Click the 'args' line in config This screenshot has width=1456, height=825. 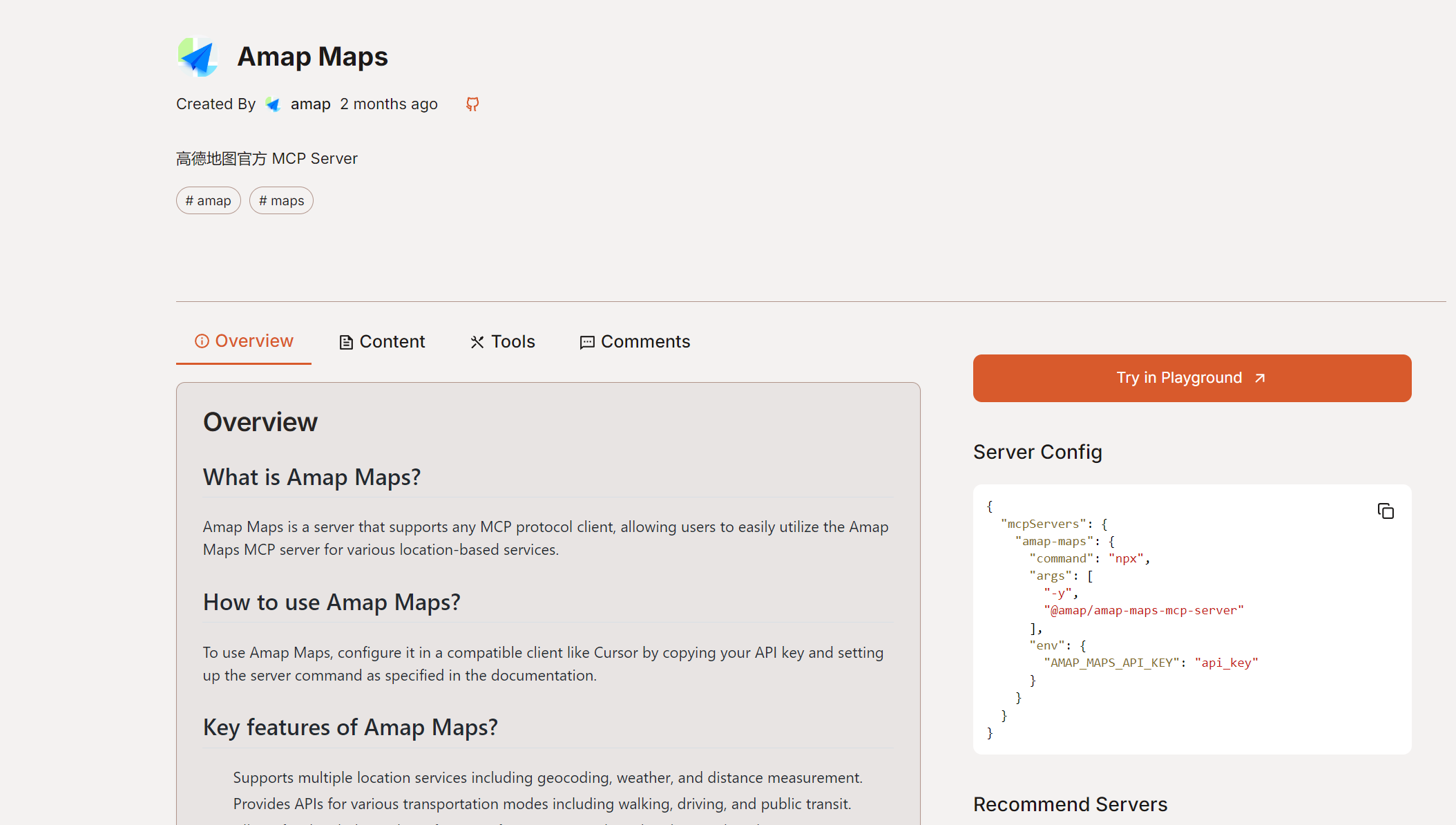coord(1061,576)
